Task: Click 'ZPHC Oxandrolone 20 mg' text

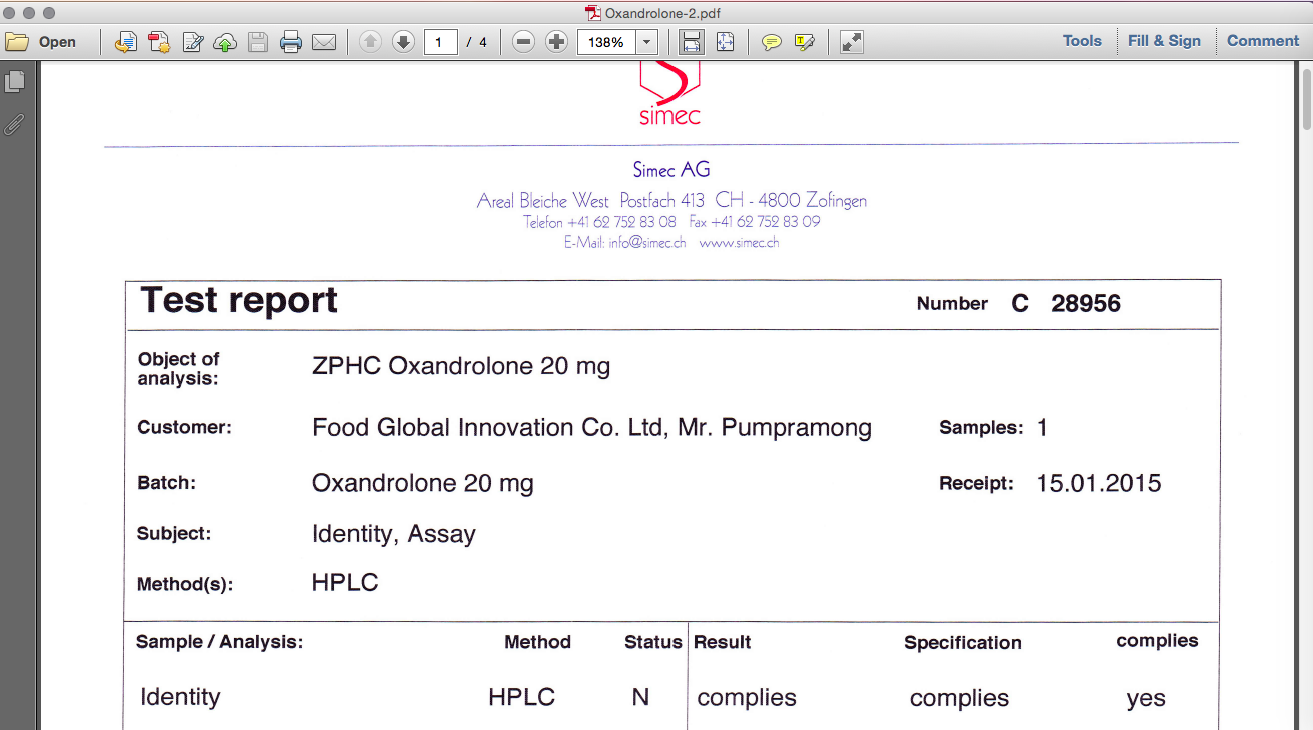Action: coord(461,366)
